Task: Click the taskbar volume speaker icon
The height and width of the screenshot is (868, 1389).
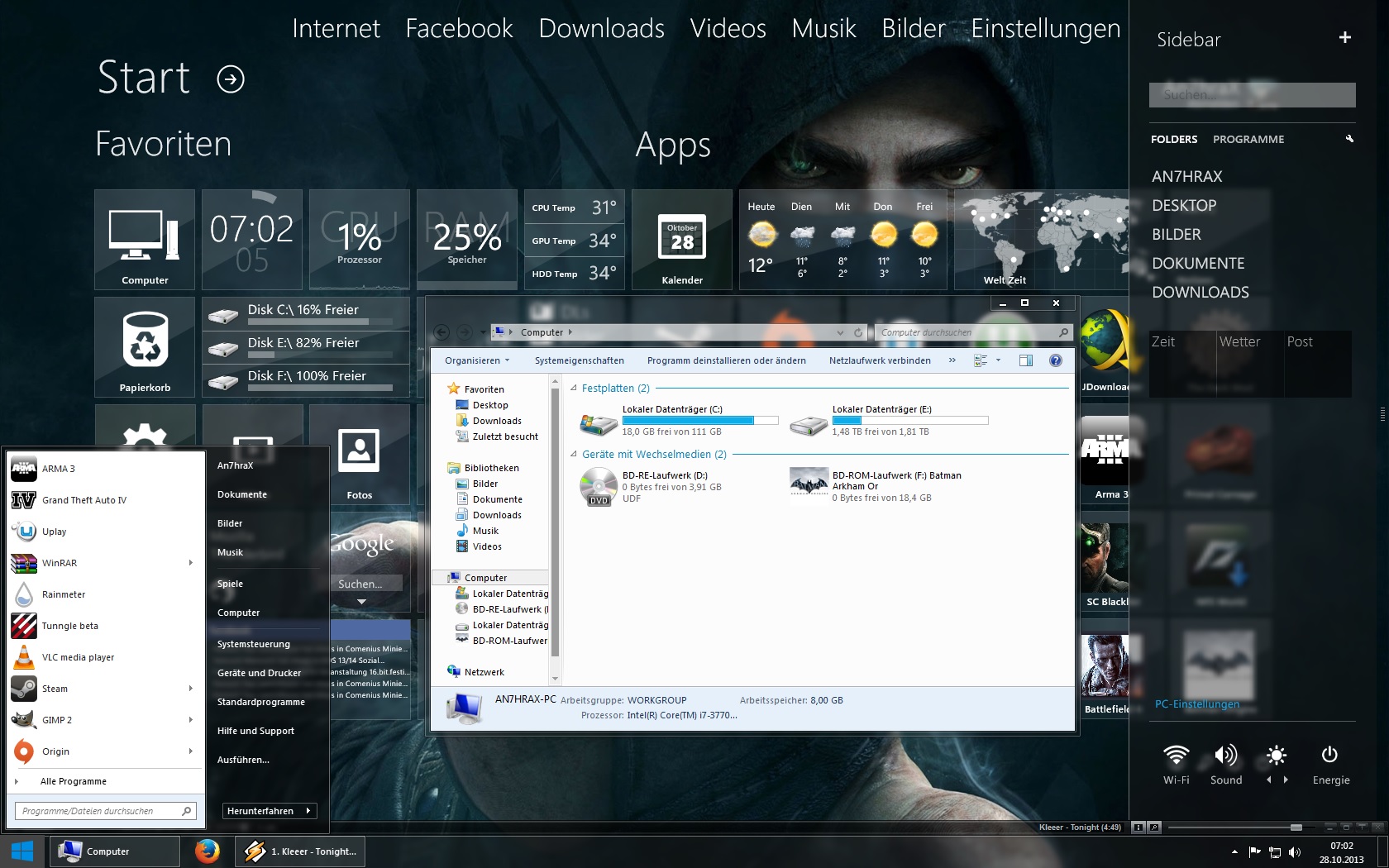Action: click(x=1295, y=852)
